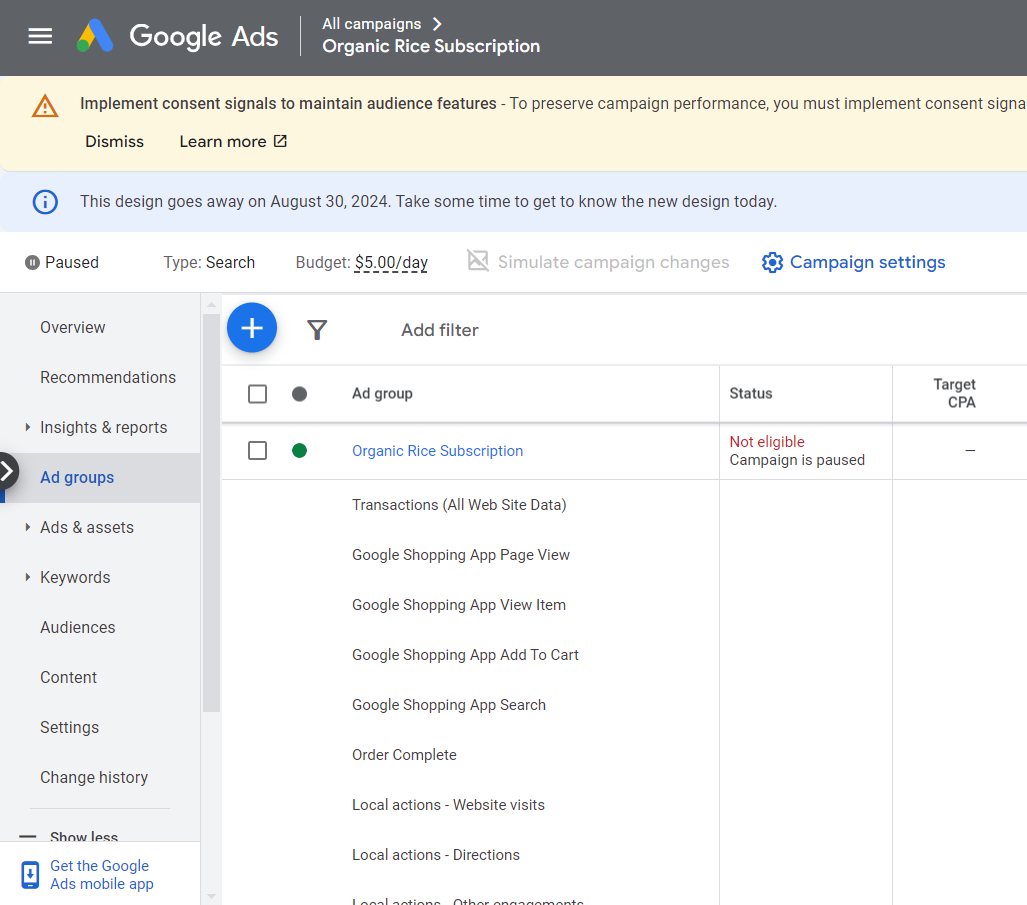Click Simulate campaign changes
1027x905 pixels.
[x=613, y=262]
